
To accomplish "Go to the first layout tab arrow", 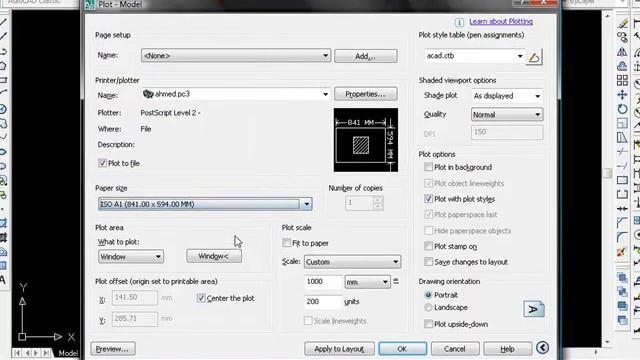I will (x=18, y=353).
